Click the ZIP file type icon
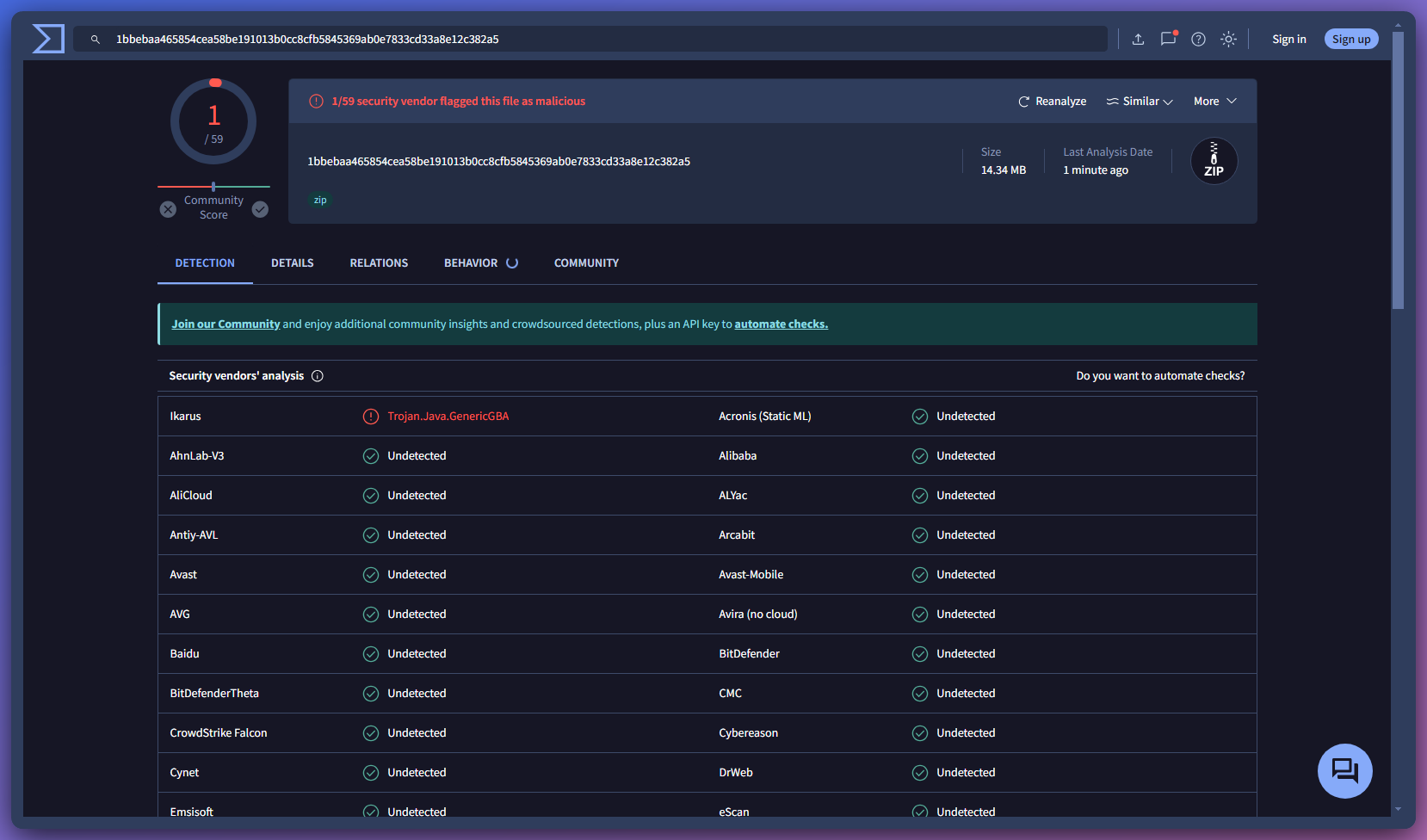The width and height of the screenshot is (1427, 840). coord(1214,161)
